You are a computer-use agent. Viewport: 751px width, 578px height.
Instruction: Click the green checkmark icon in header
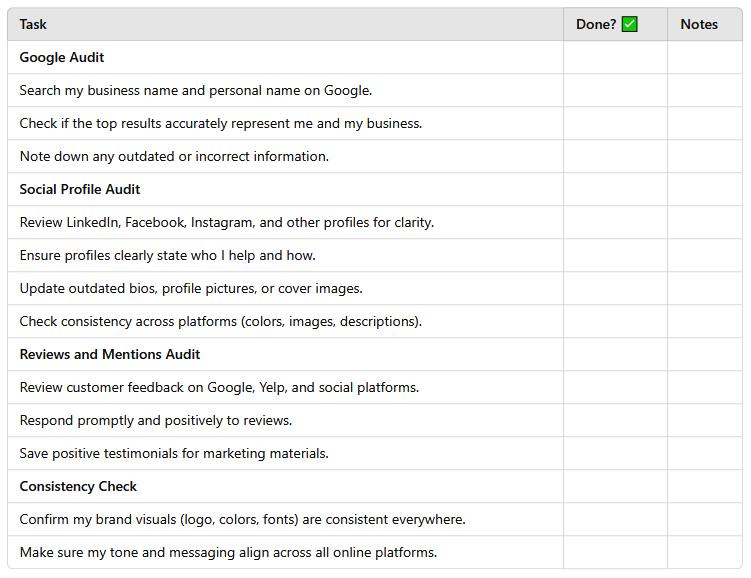point(629,24)
